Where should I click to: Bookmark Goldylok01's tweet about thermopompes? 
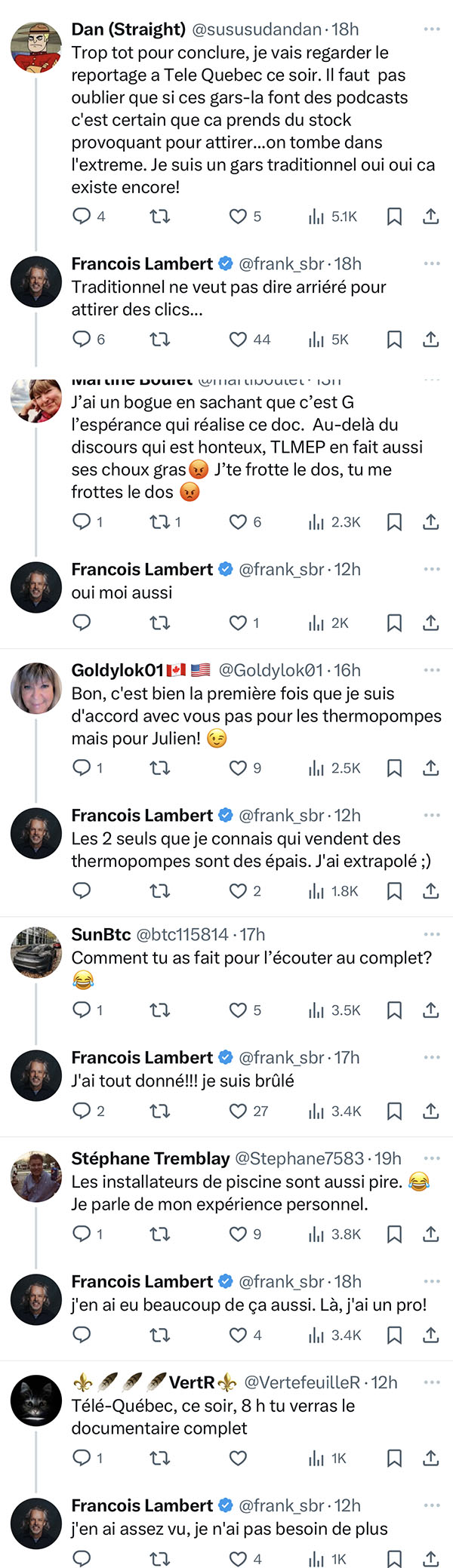394,768
